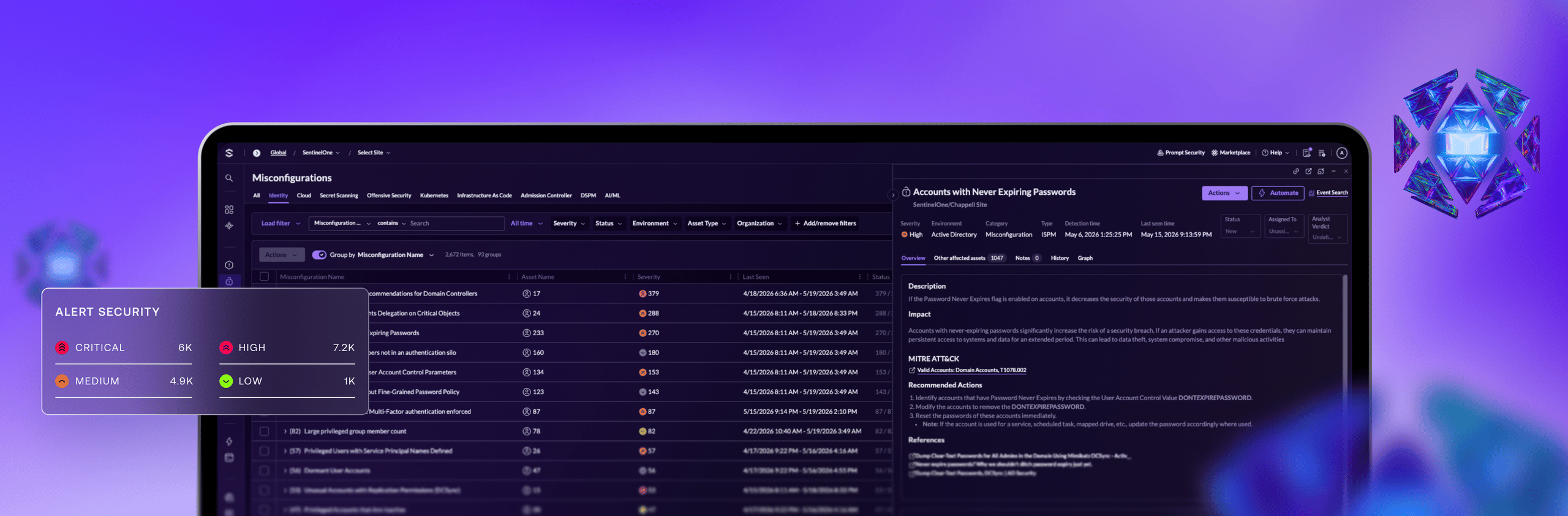Switch to the Cloud tab

point(304,195)
